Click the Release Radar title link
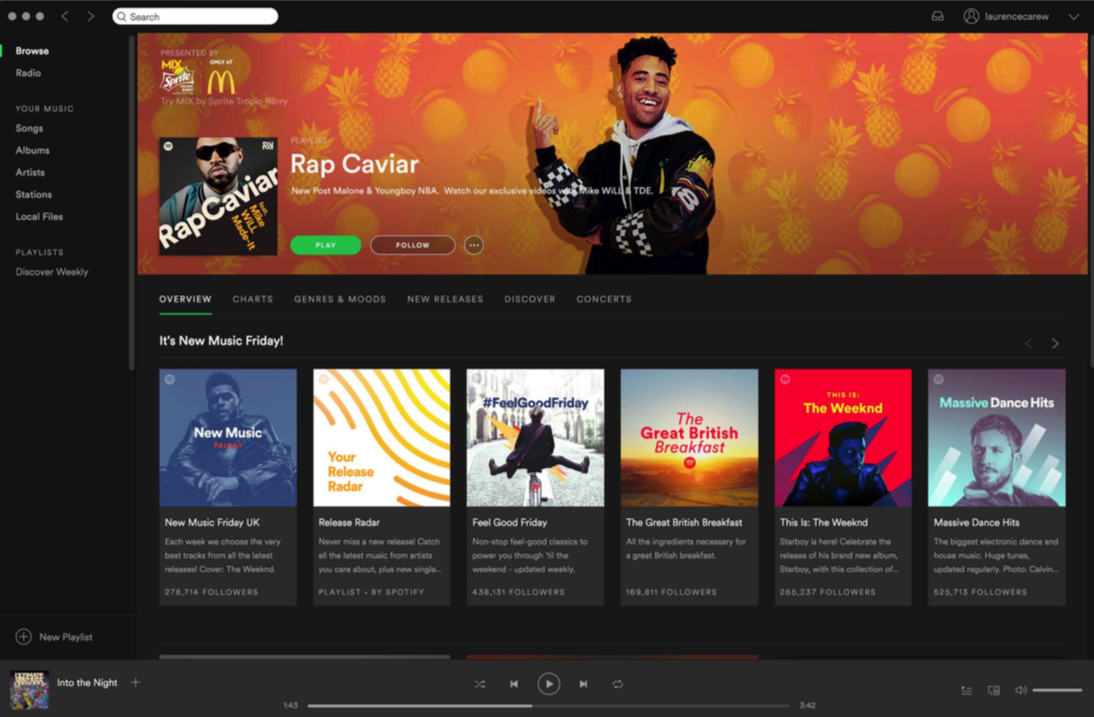 click(x=349, y=522)
